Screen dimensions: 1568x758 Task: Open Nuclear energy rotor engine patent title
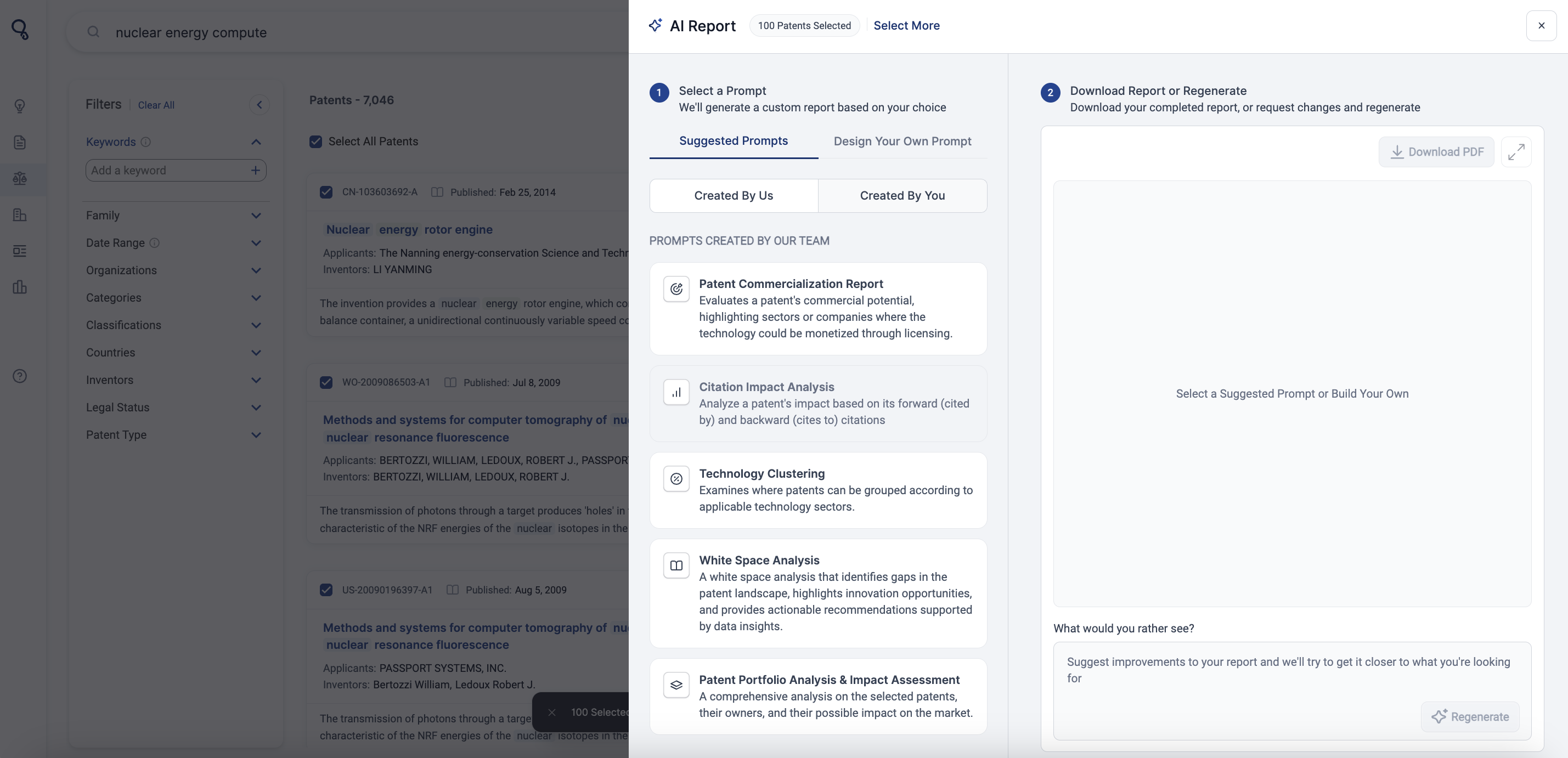(x=409, y=229)
